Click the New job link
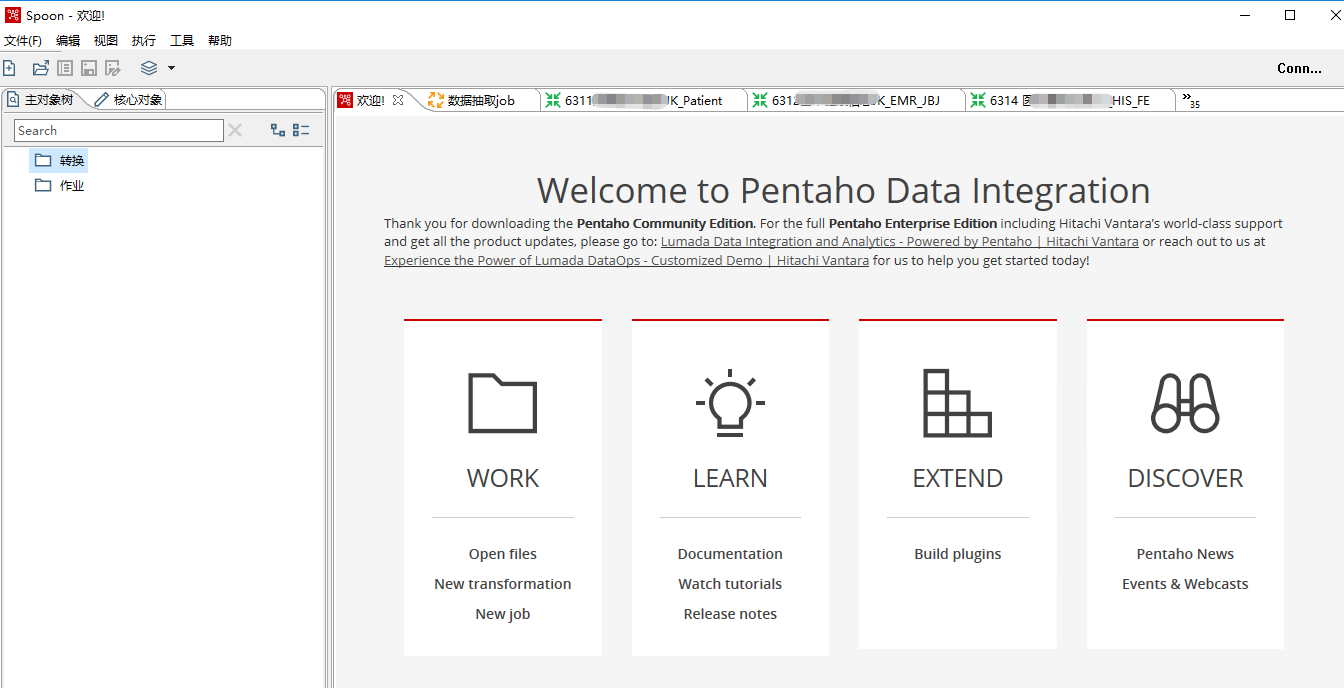 coord(503,614)
